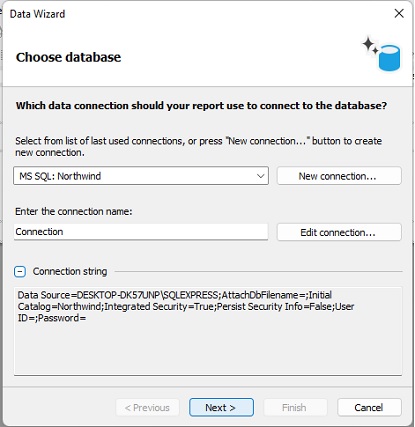The image size is (415, 427).
Task: Close the Data Wizard dialog
Action: point(399,14)
